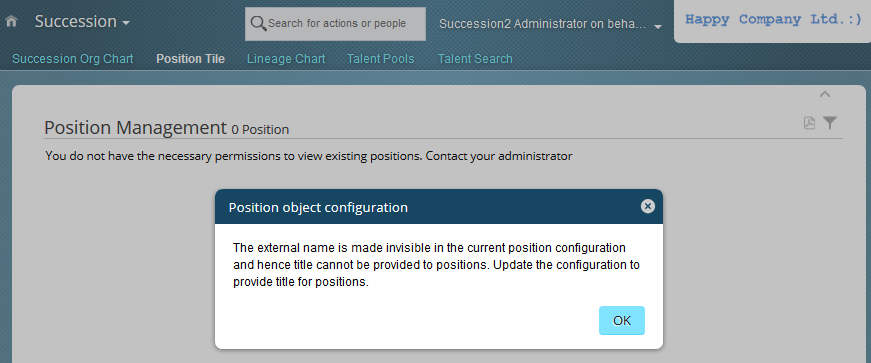This screenshot has height=363, width=871.
Task: Open the filter funnel icon
Action: (x=830, y=123)
